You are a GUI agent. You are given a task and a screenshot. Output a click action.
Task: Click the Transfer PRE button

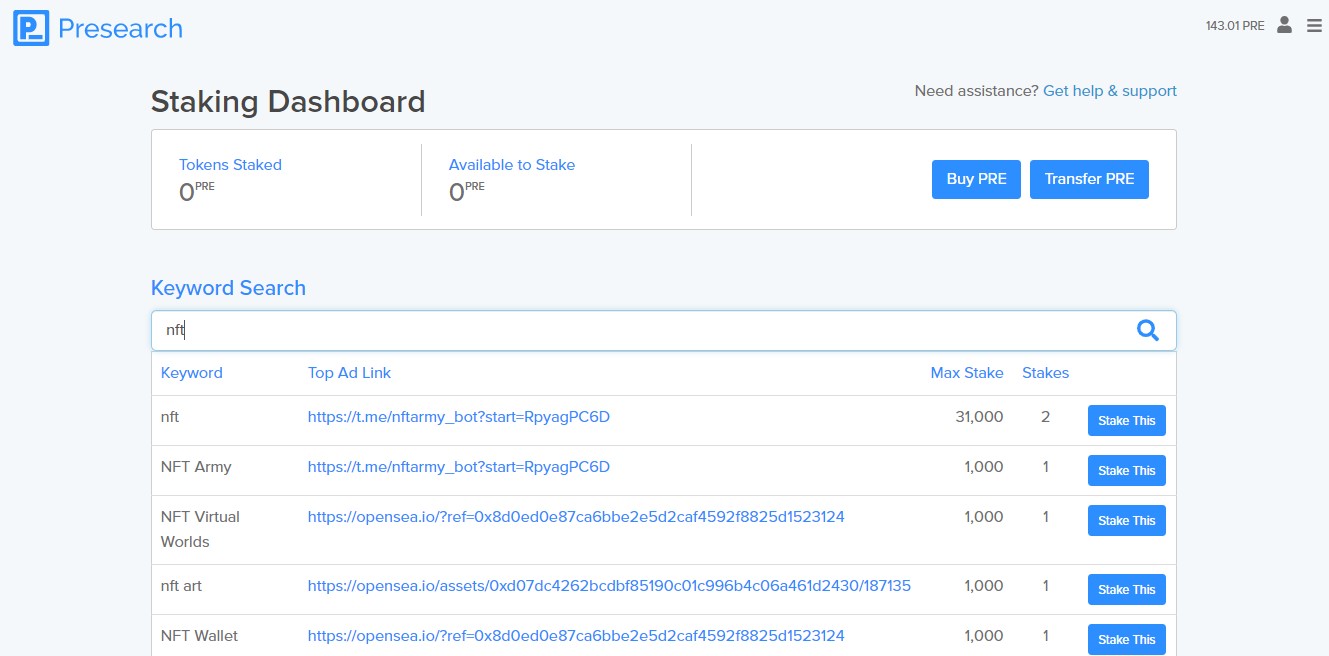point(1089,179)
